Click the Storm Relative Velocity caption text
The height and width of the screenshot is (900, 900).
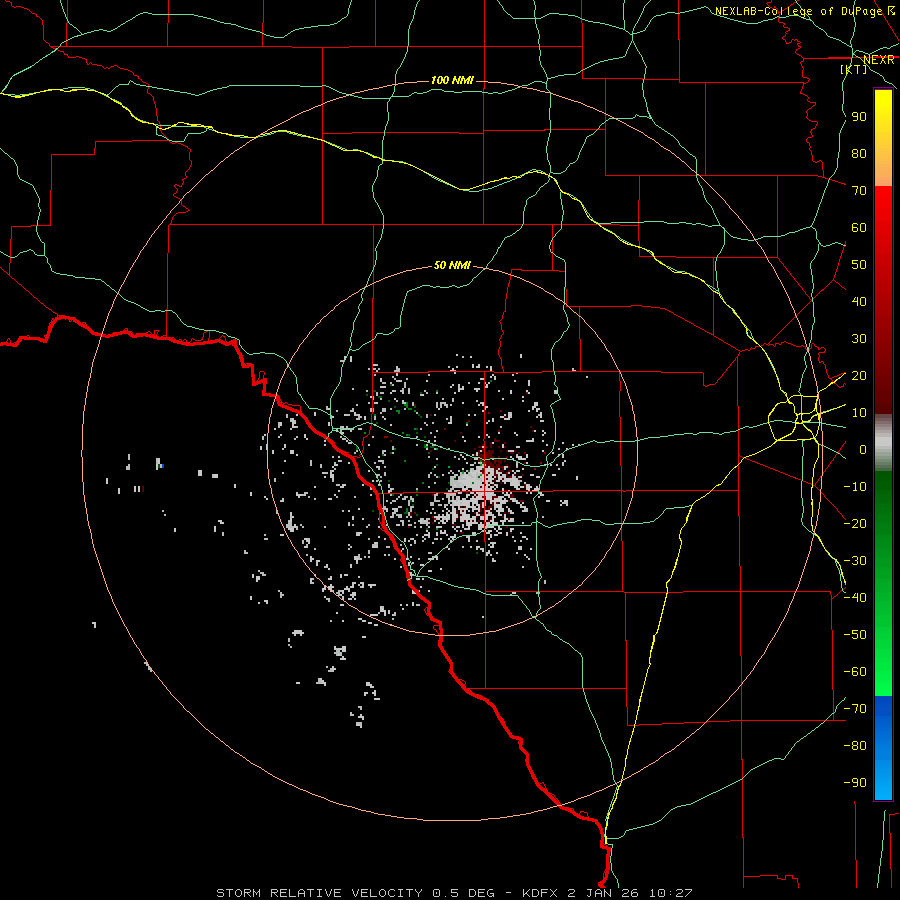tap(454, 893)
